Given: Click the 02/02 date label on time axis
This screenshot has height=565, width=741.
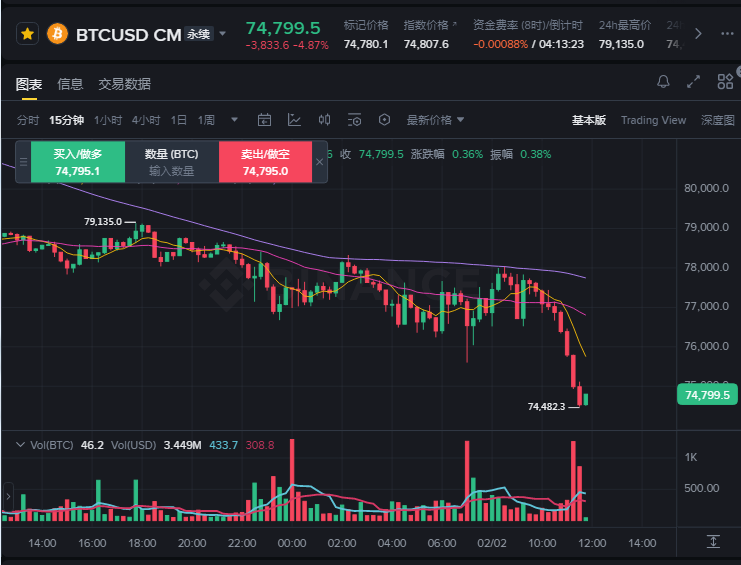Looking at the screenshot, I should point(491,543).
